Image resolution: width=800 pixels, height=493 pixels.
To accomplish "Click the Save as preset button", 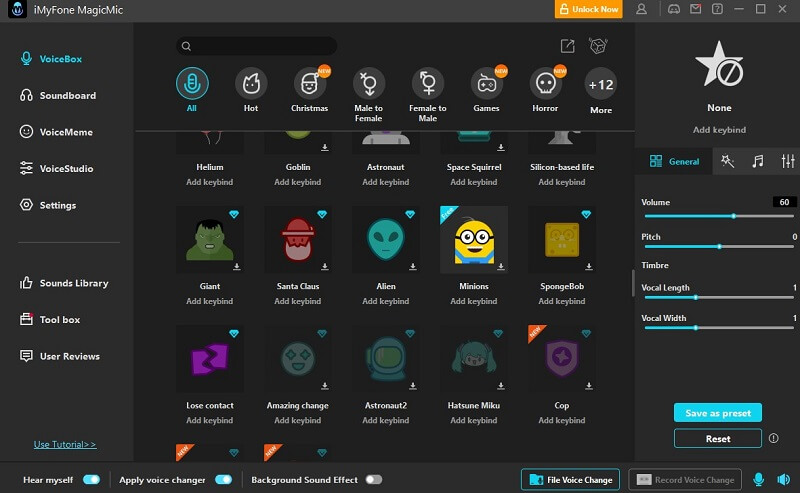I will pyautogui.click(x=718, y=413).
